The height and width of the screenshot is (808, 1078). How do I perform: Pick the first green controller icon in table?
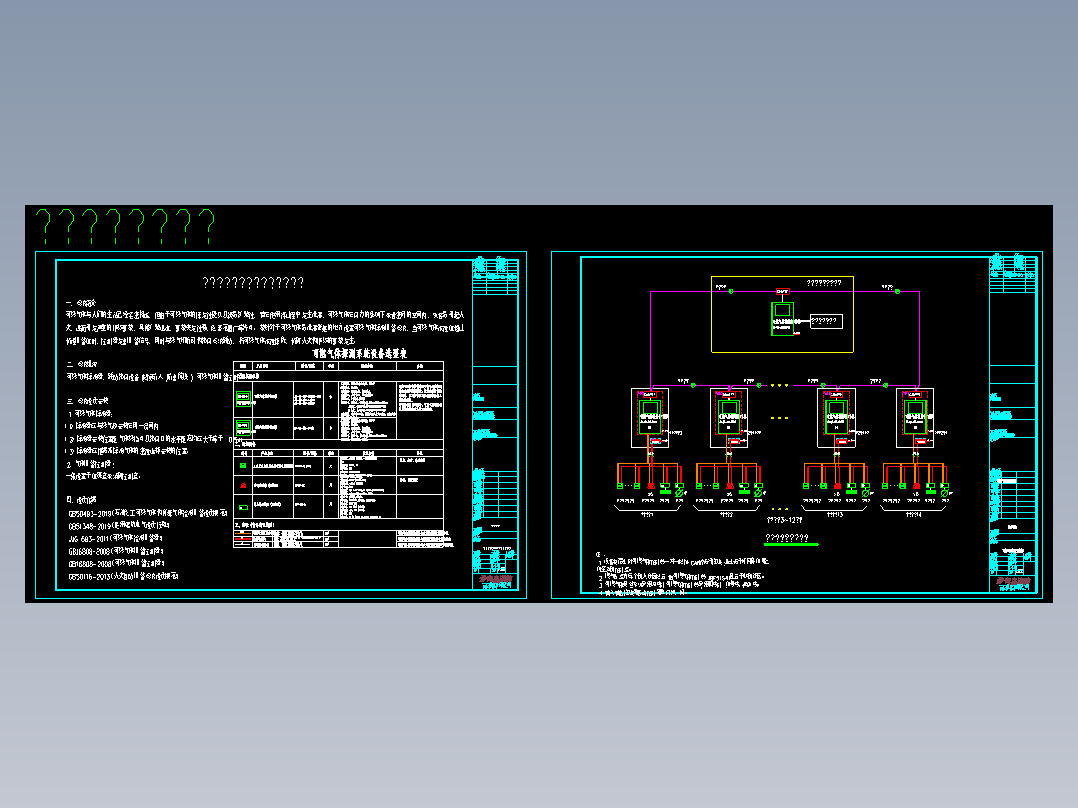(243, 397)
